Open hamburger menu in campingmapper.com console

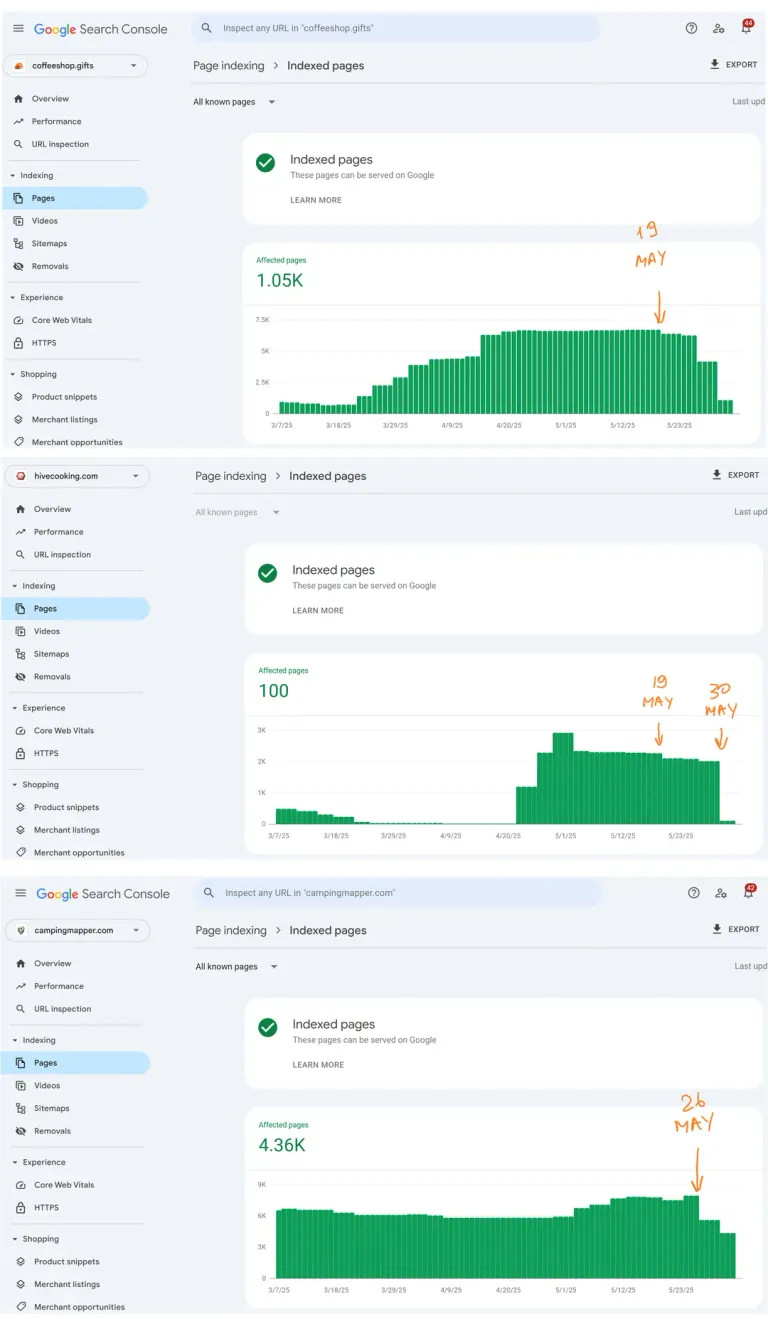tap(20, 893)
